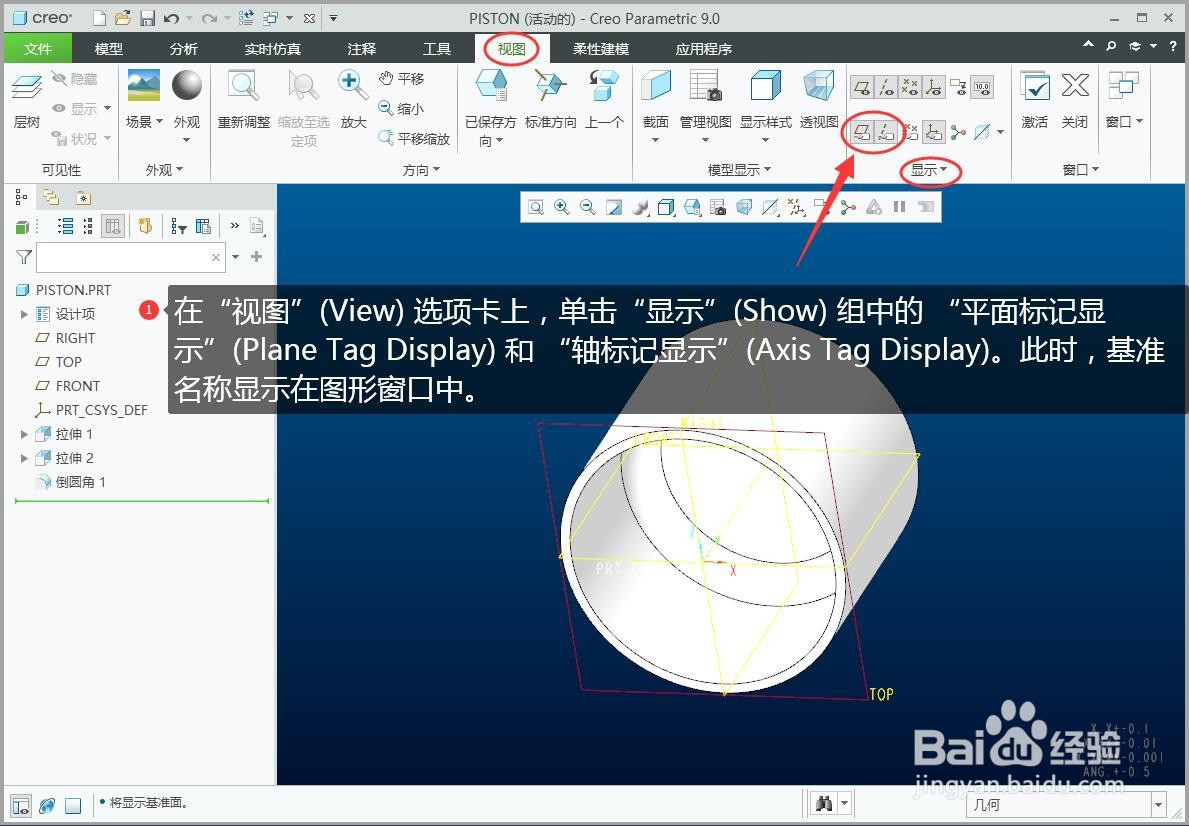Viewport: 1189px width, 826px height.
Task: Click the Undo icon in quick access toolbar
Action: click(171, 18)
